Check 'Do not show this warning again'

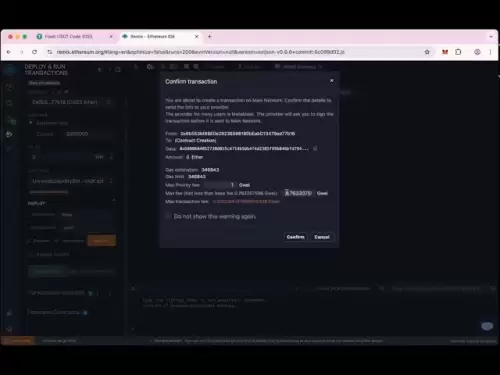click(x=168, y=216)
